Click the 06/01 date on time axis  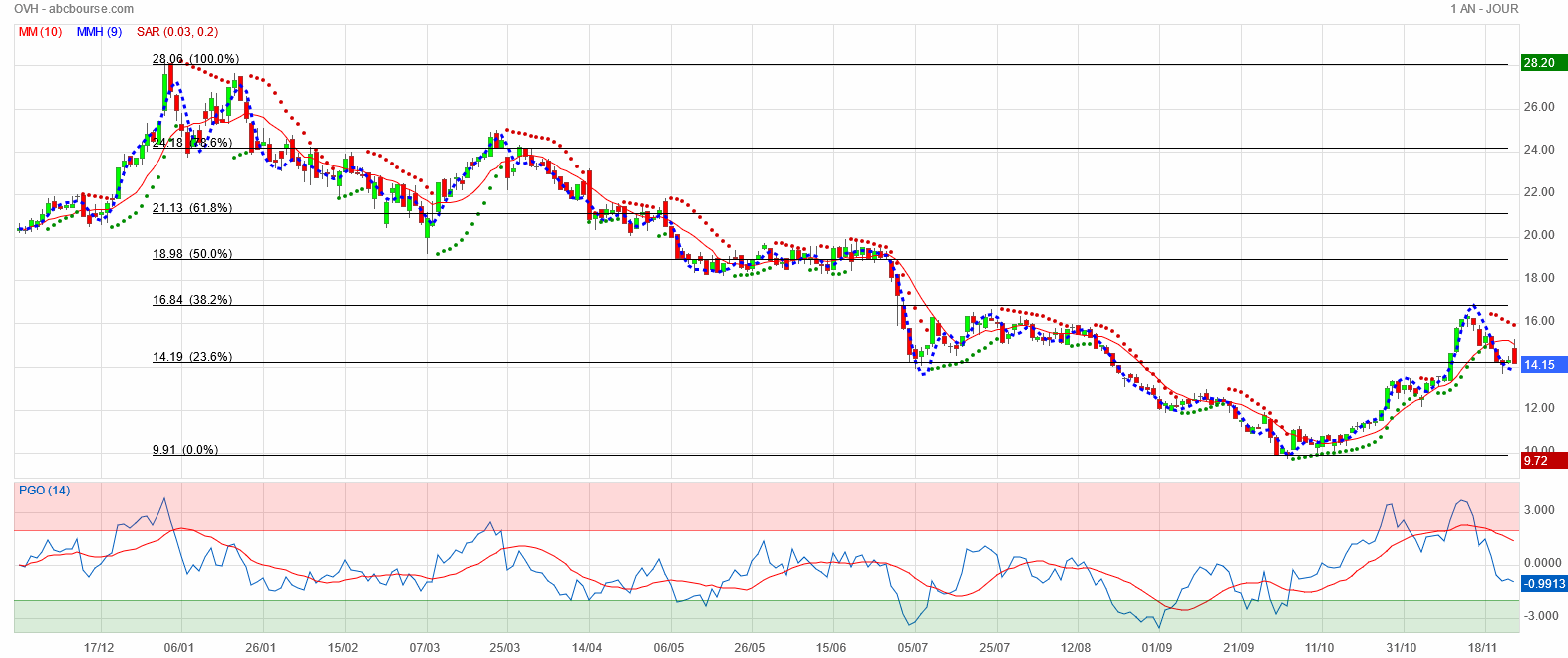click(x=179, y=647)
